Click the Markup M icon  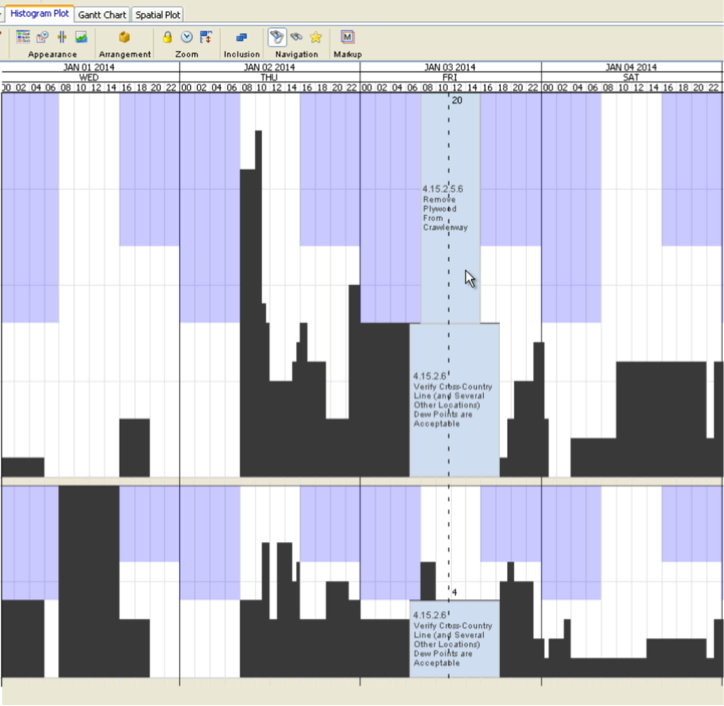pyautogui.click(x=347, y=37)
